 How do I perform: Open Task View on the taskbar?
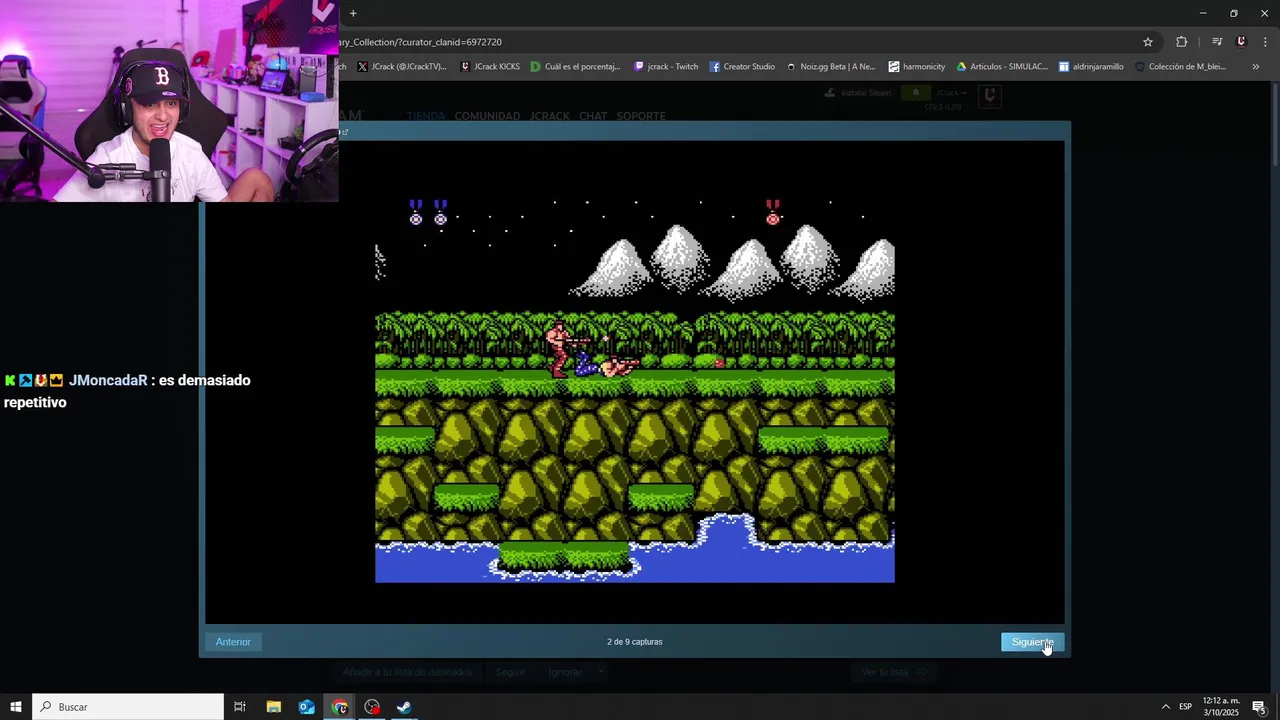240,707
